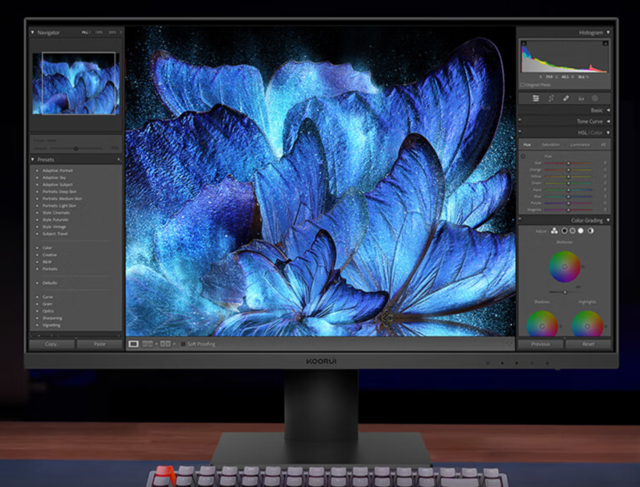Apply the Adaptive: Sky preset
Screen dimensions: 640x487
[54, 178]
